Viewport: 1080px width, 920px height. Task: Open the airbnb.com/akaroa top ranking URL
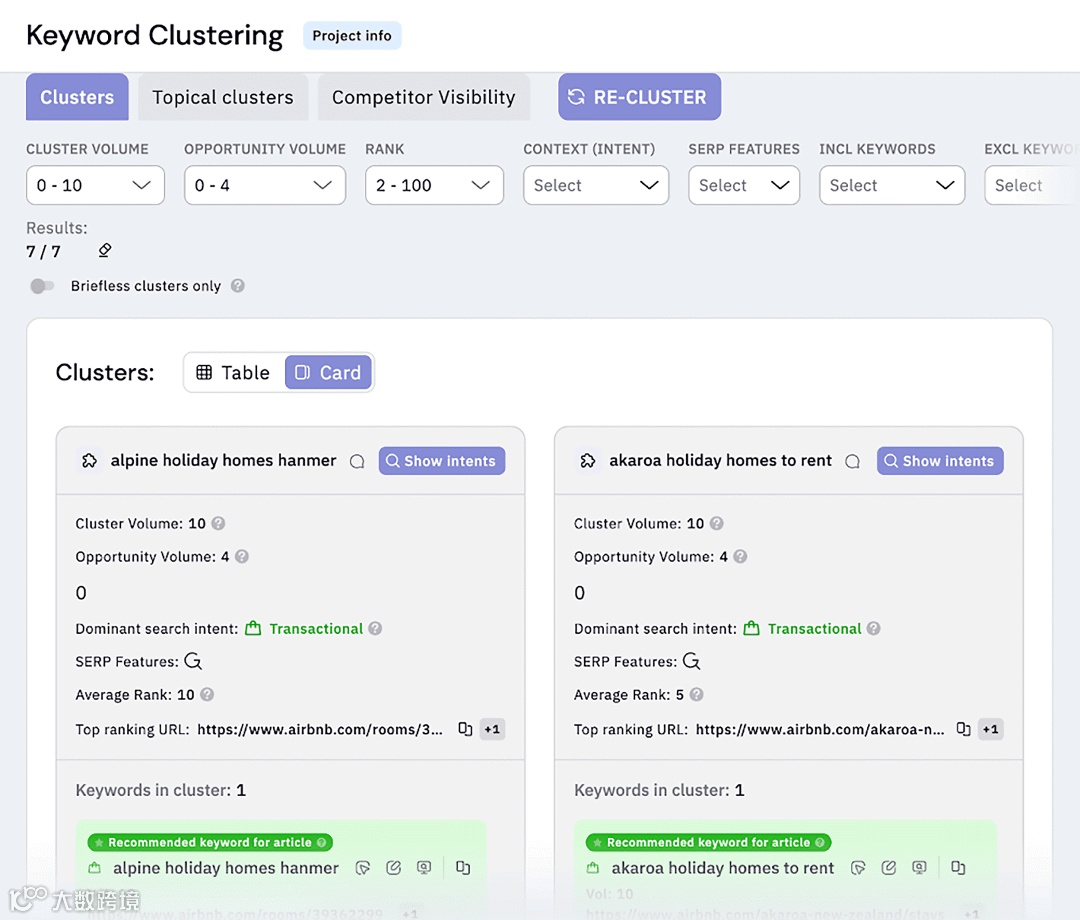[820, 729]
